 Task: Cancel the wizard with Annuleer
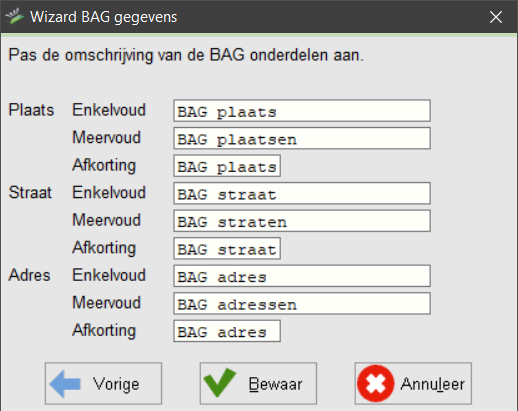[413, 384]
